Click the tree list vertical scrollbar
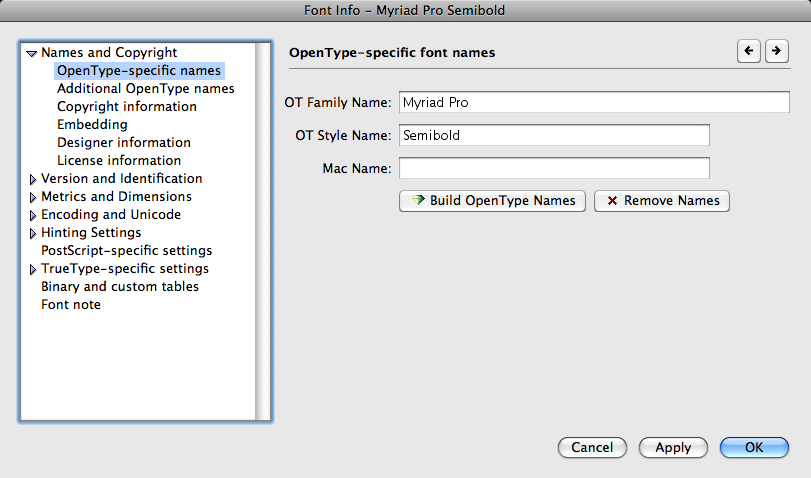 point(263,231)
